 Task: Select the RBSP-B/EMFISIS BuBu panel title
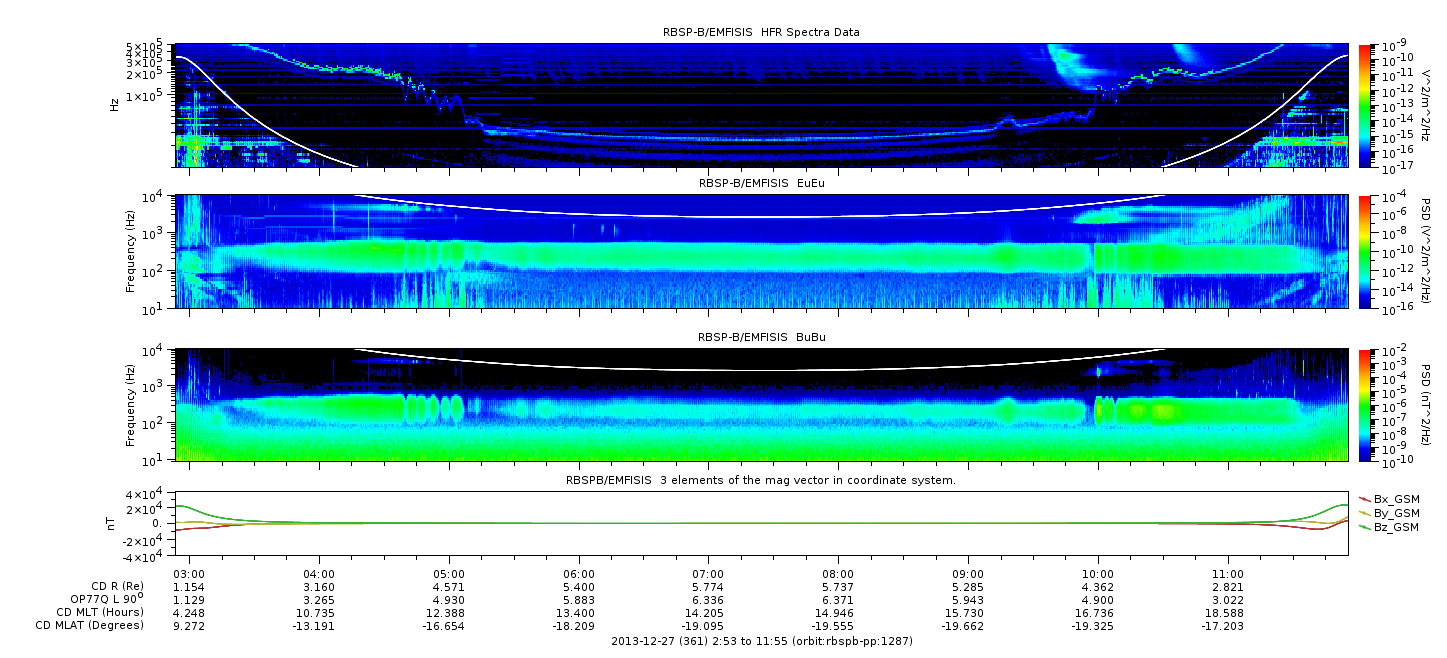point(761,338)
